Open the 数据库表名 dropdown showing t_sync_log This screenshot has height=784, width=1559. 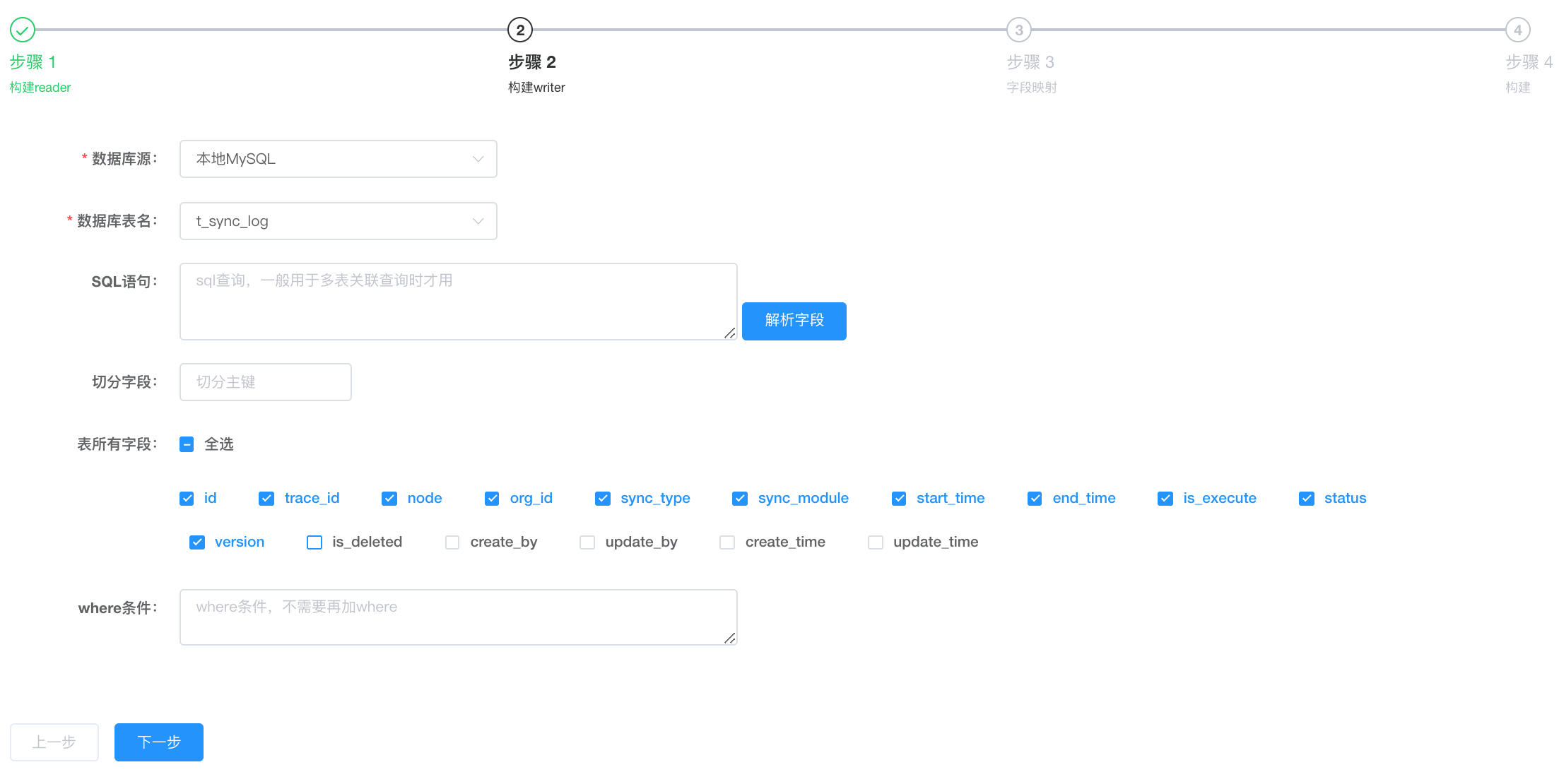click(339, 221)
